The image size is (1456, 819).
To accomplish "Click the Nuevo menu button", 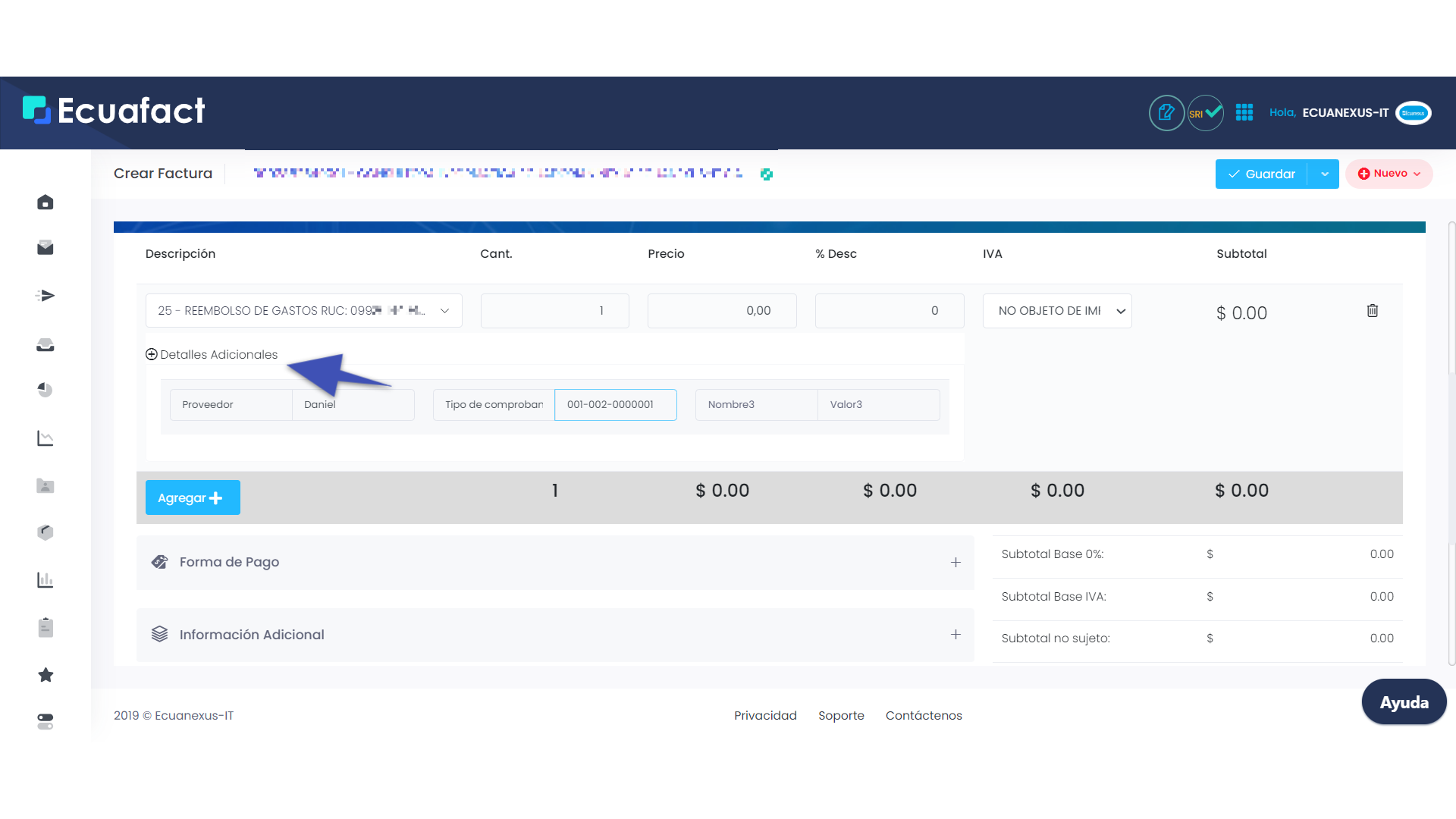I will point(1389,174).
